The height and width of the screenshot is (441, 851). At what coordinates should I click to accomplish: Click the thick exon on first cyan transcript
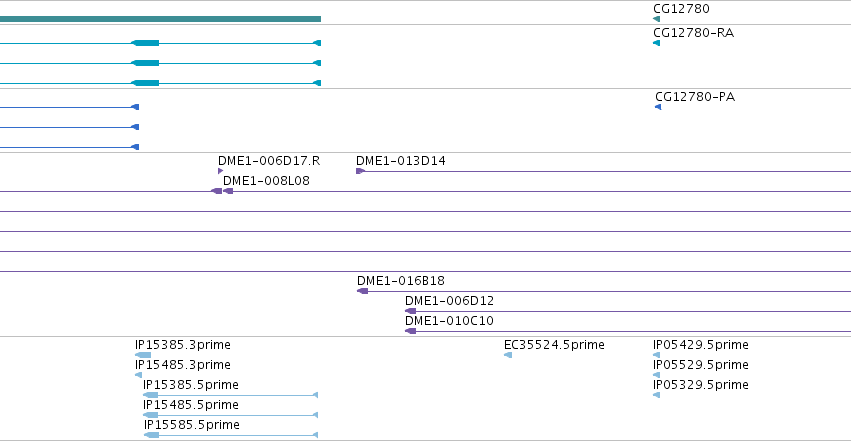tap(145, 43)
